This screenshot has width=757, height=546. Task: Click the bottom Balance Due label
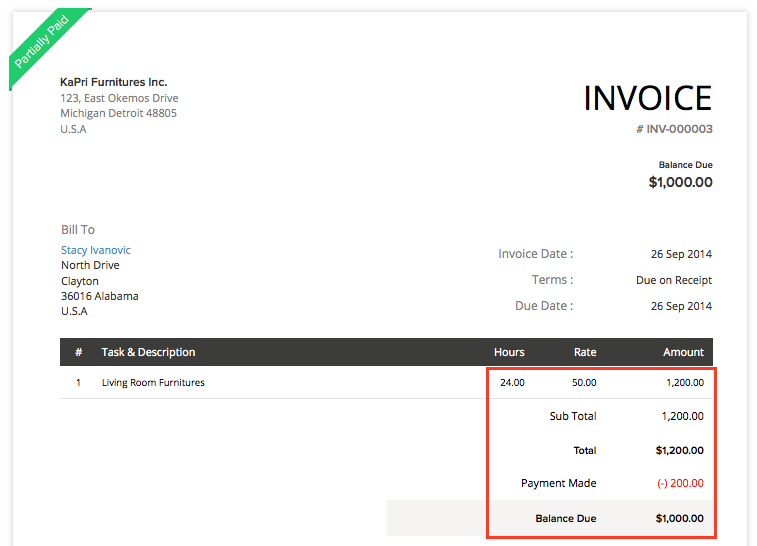coord(565,518)
